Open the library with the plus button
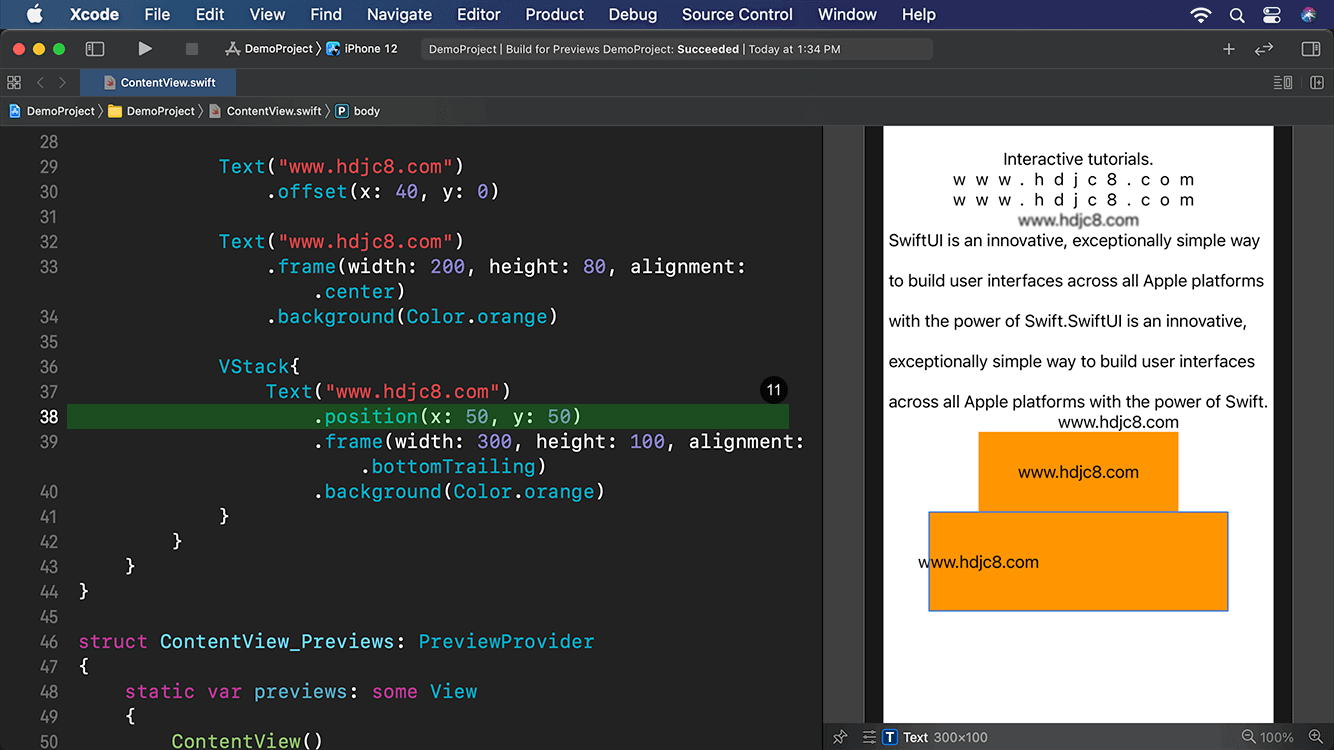Viewport: 1334px width, 750px height. pos(1229,49)
